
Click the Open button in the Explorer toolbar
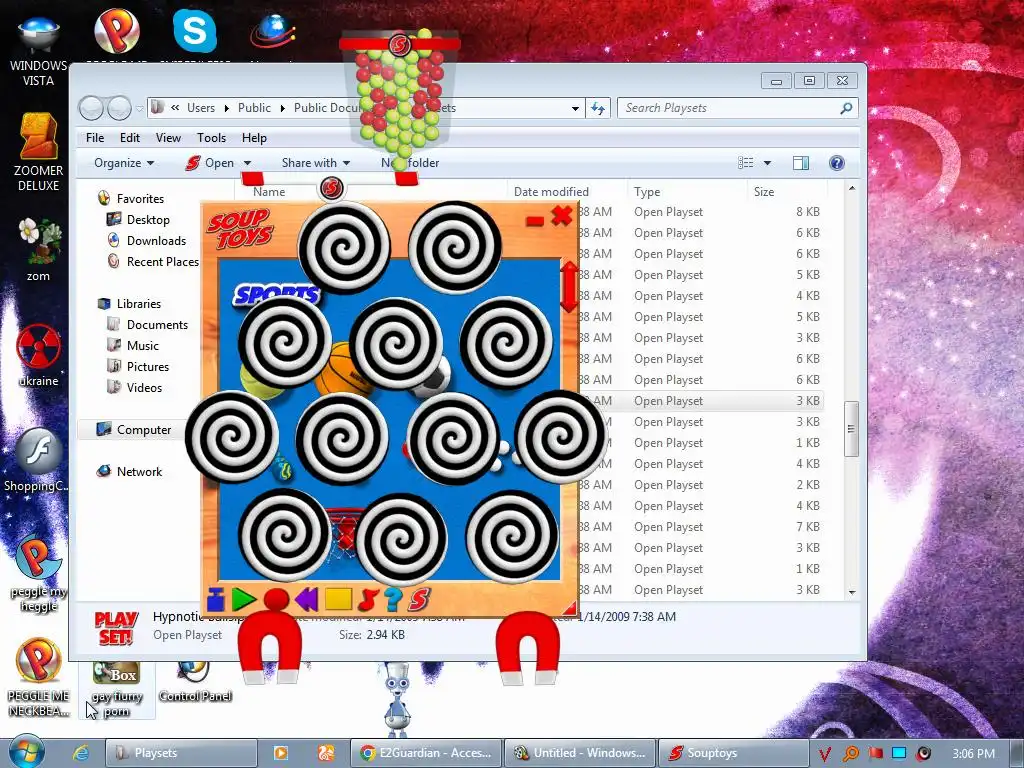[x=210, y=163]
